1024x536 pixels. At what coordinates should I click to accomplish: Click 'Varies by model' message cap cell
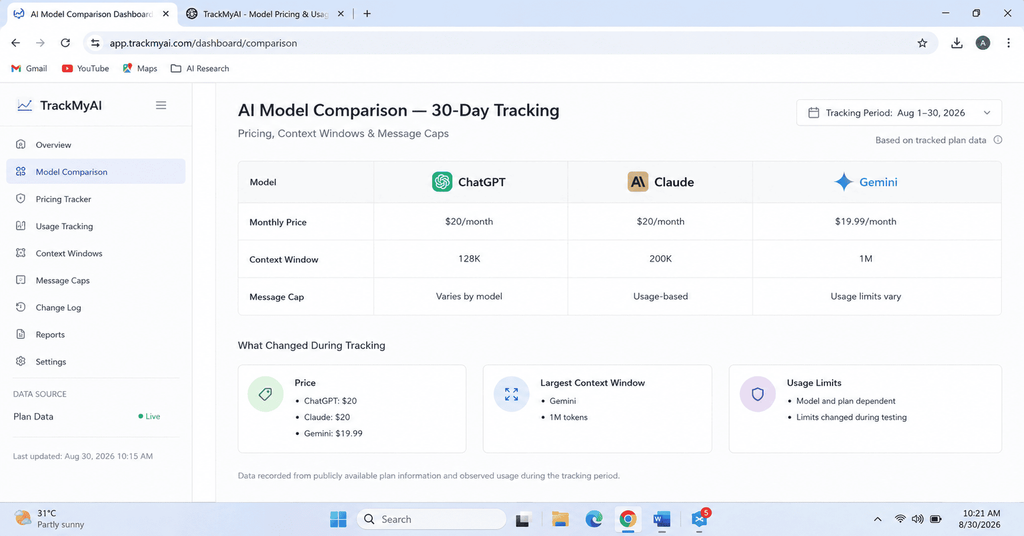(x=469, y=296)
